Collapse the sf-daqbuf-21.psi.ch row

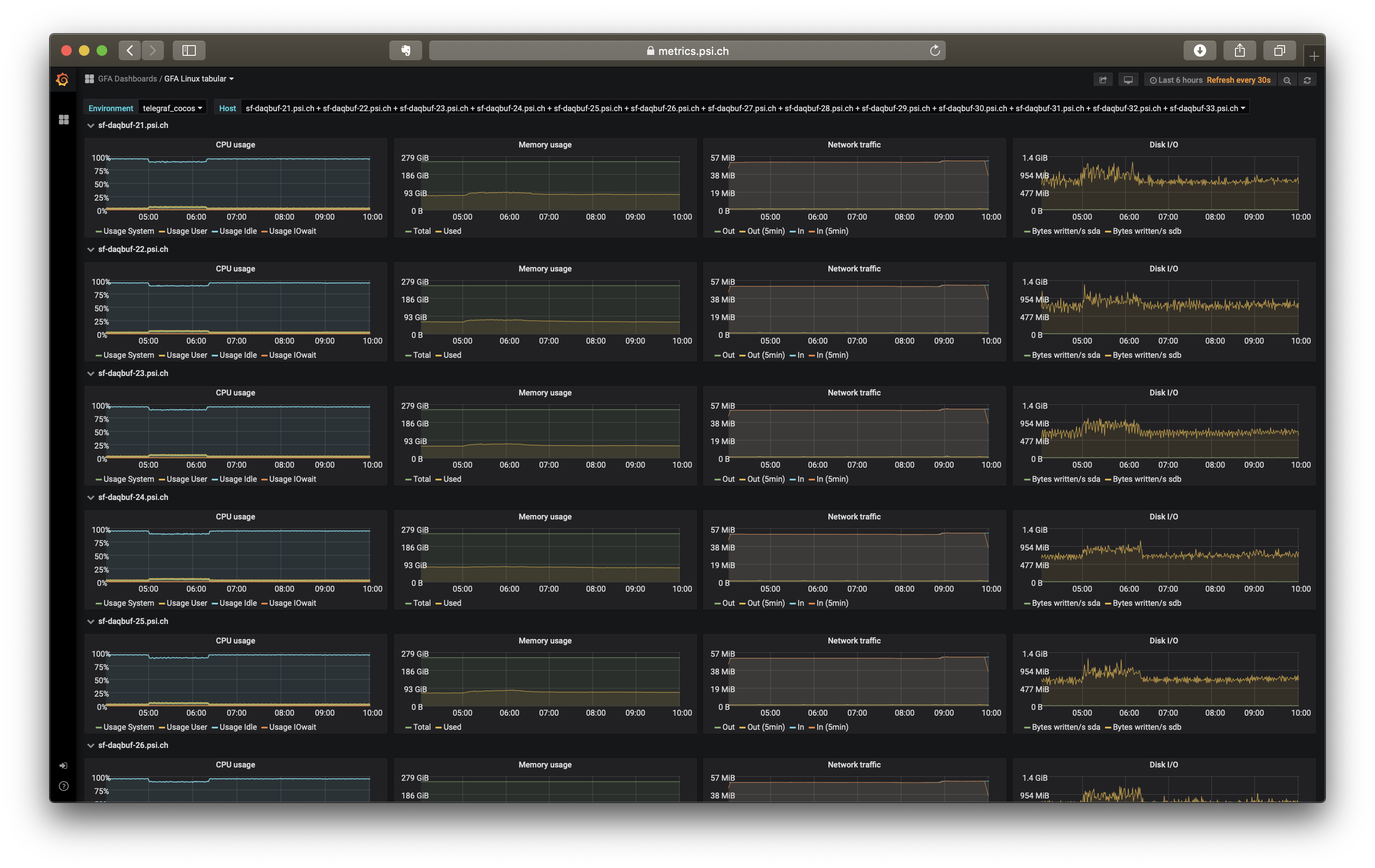point(132,125)
